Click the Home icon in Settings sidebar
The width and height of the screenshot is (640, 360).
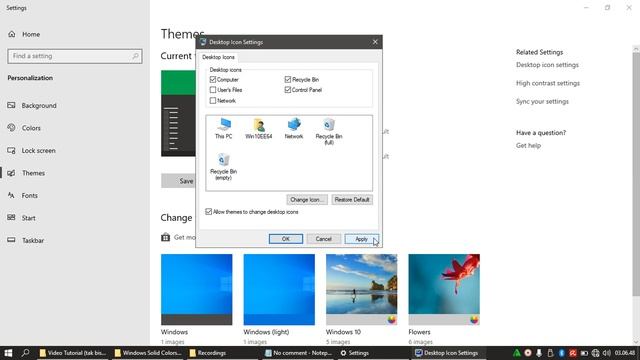[x=12, y=34]
